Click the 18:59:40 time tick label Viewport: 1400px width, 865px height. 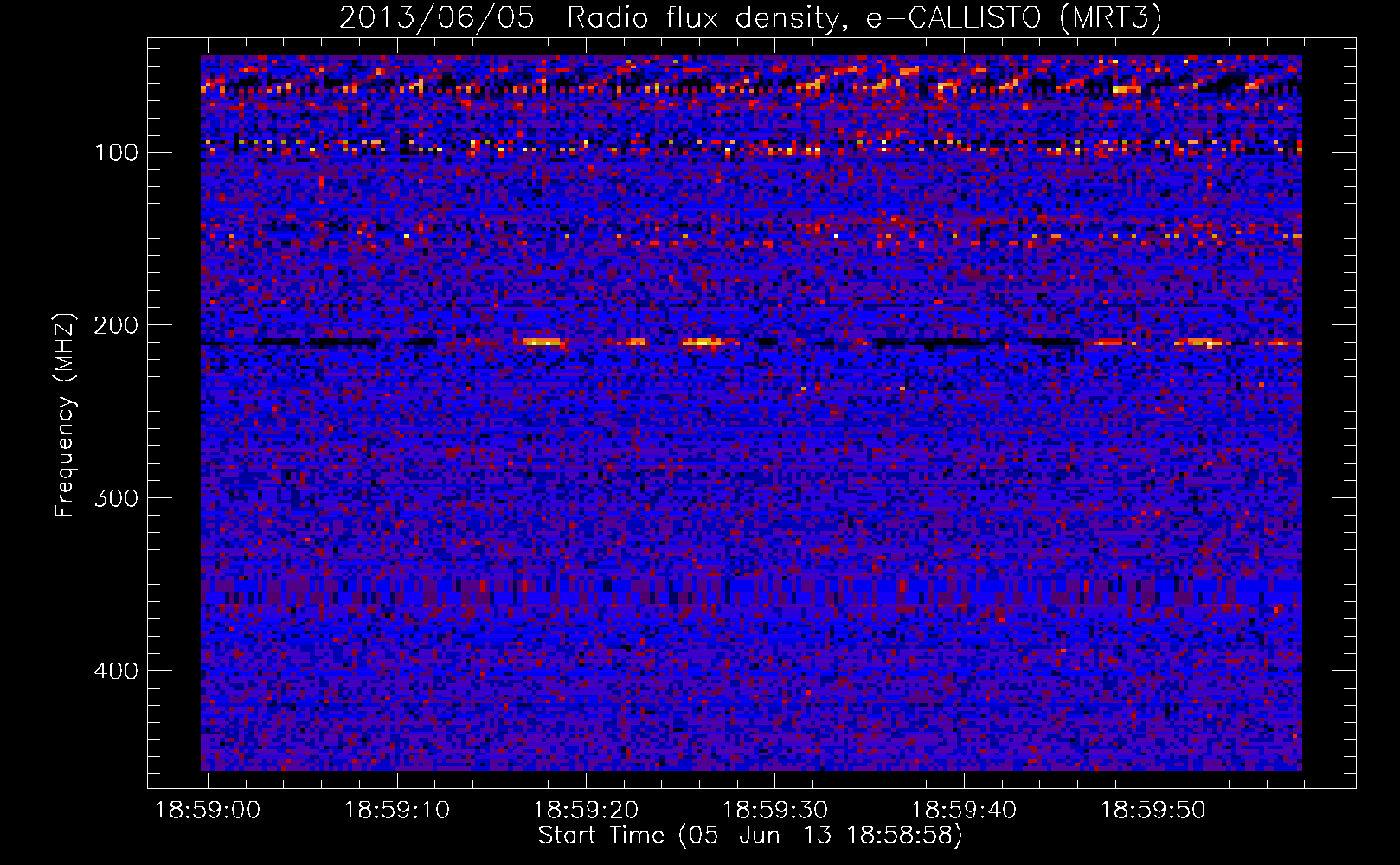964,811
